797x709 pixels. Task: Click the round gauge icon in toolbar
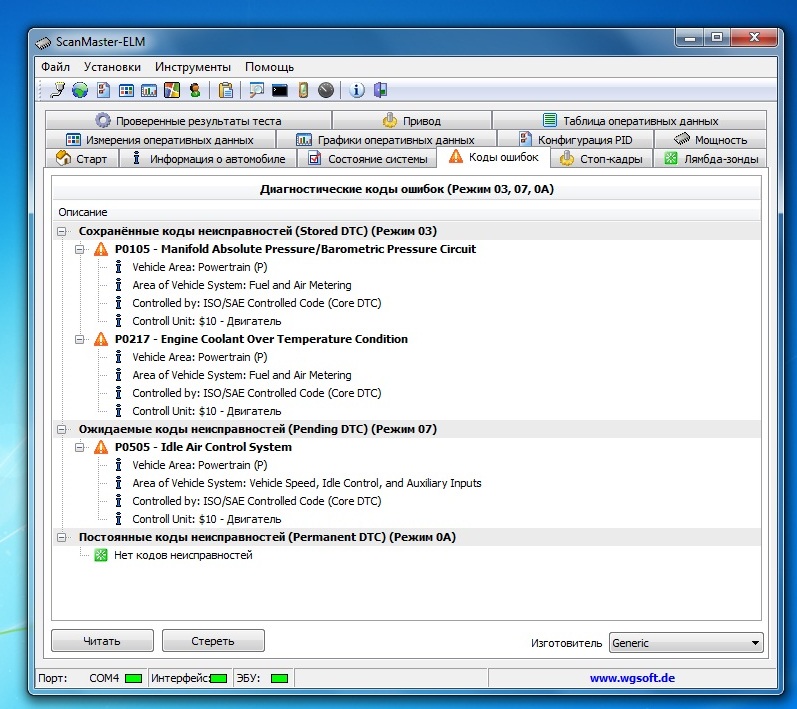[325, 90]
